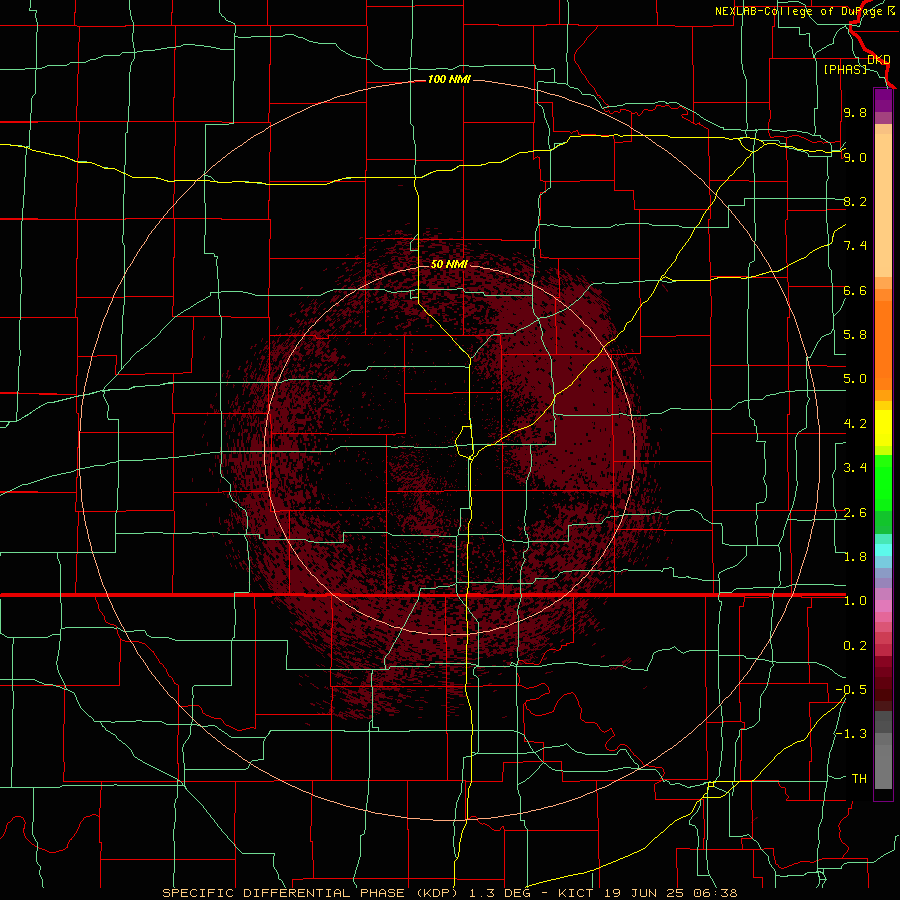Click the 3.4 value on the legend
This screenshot has width=900, height=900.
[855, 468]
